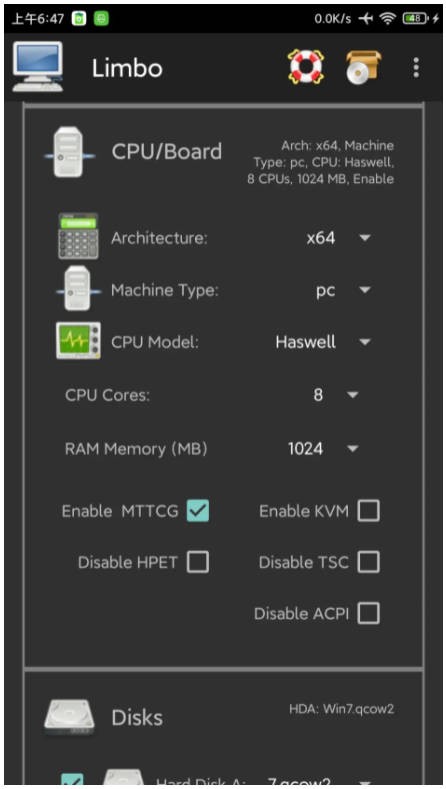Screen dimensions: 446x789
Task: Tick the Disable TSC checkbox
Action: tap(368, 562)
